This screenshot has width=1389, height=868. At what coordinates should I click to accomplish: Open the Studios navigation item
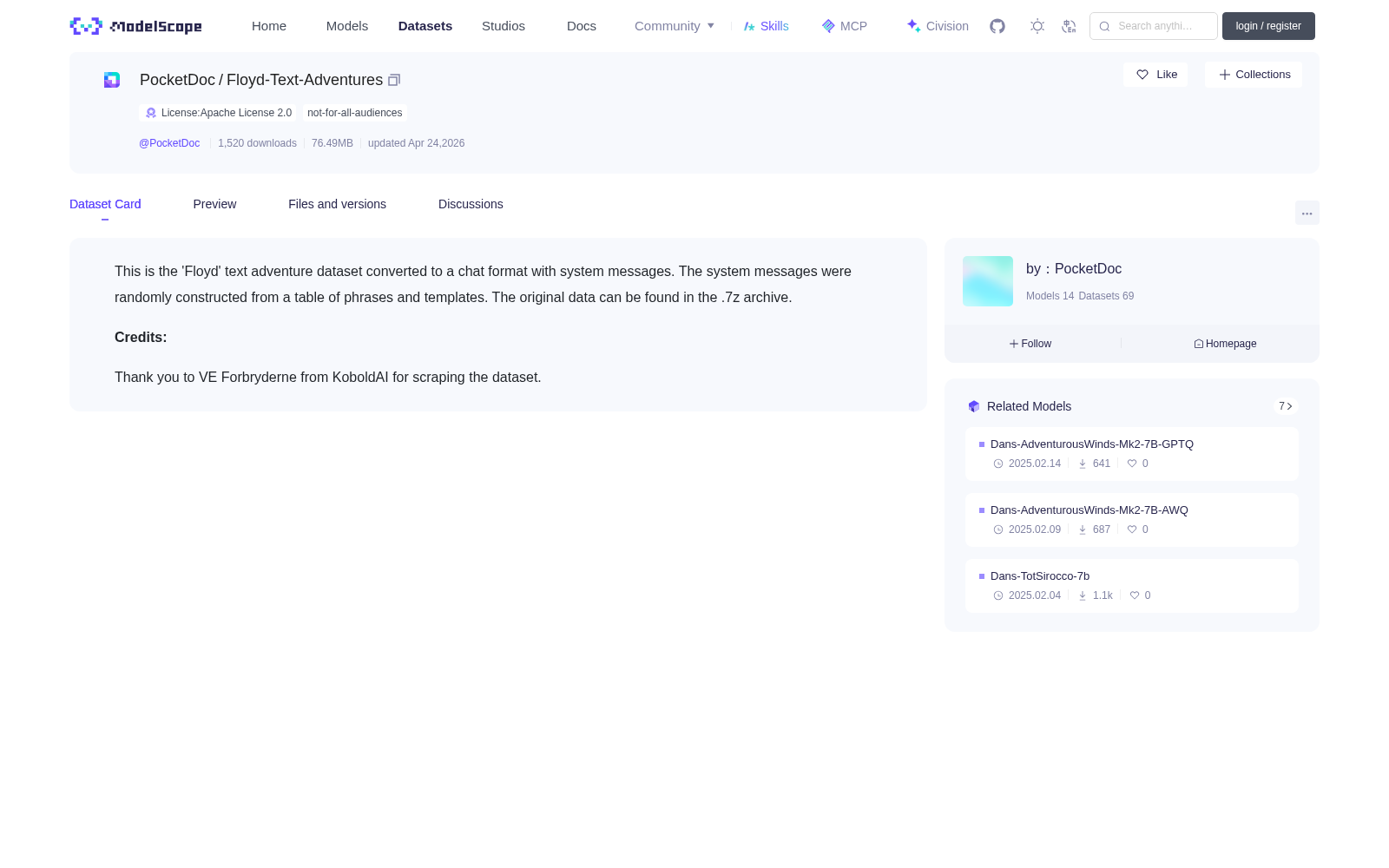click(504, 26)
